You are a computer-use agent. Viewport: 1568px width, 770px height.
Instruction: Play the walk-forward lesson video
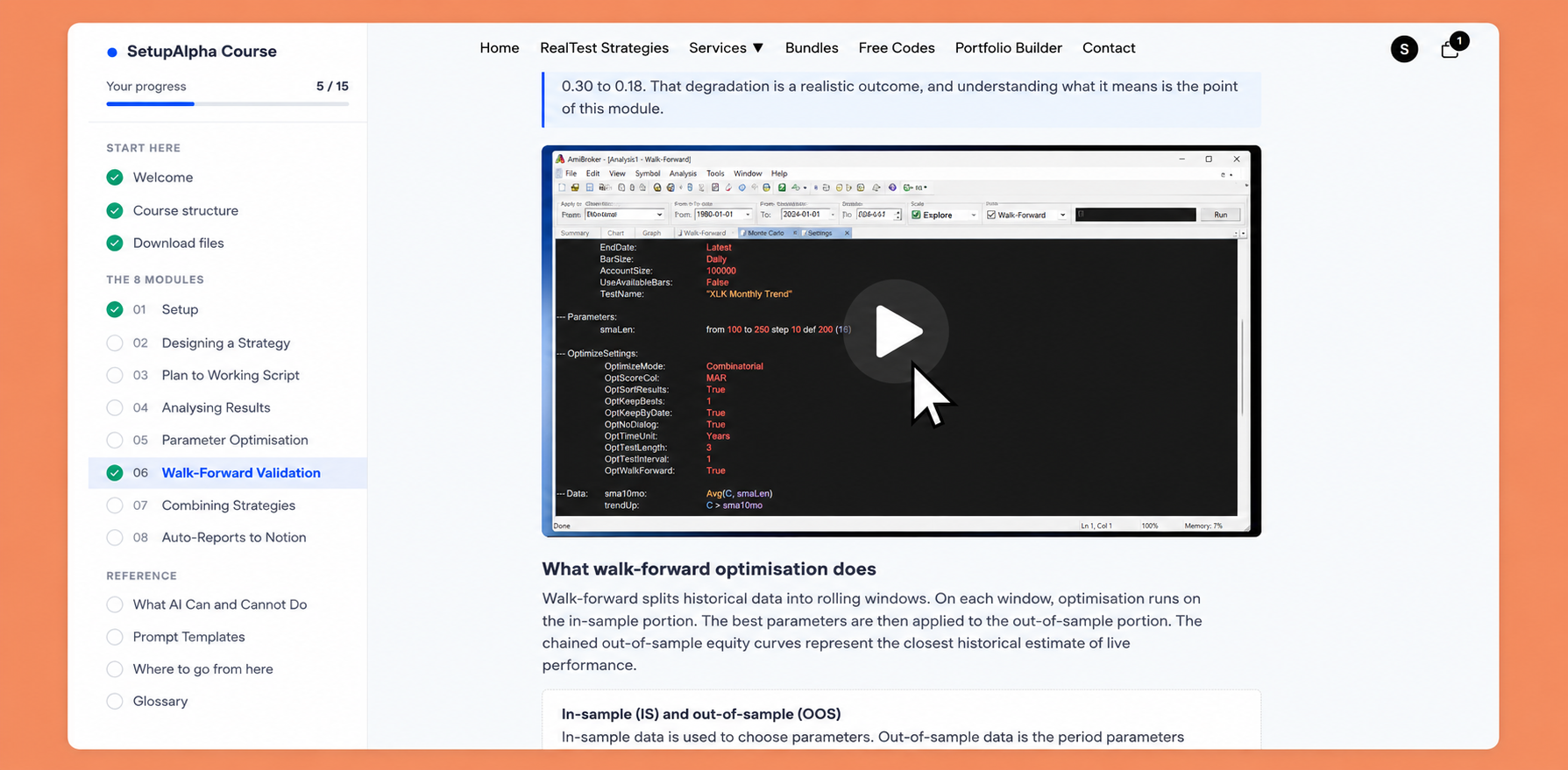[x=896, y=331]
